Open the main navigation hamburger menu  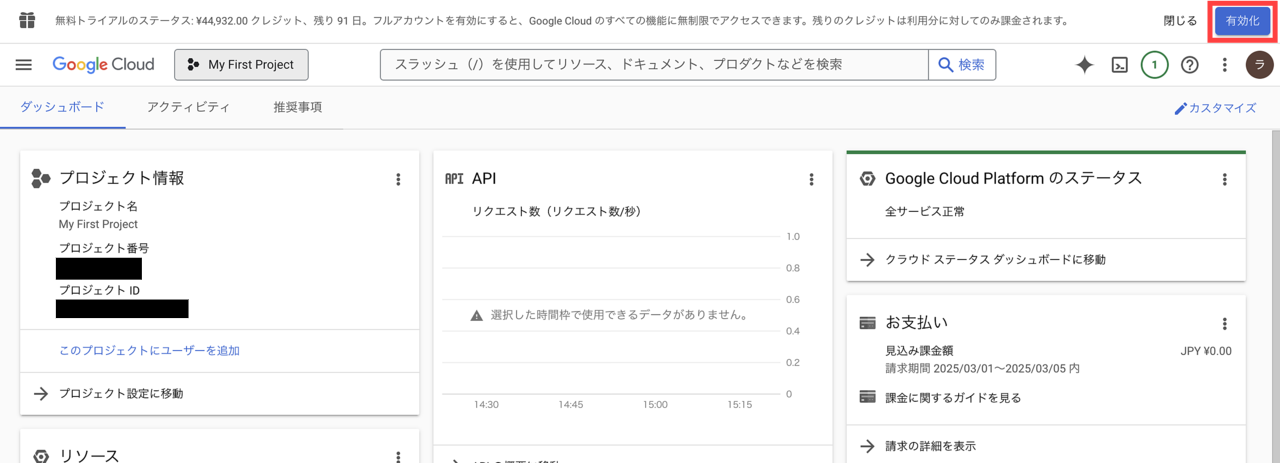[24, 65]
